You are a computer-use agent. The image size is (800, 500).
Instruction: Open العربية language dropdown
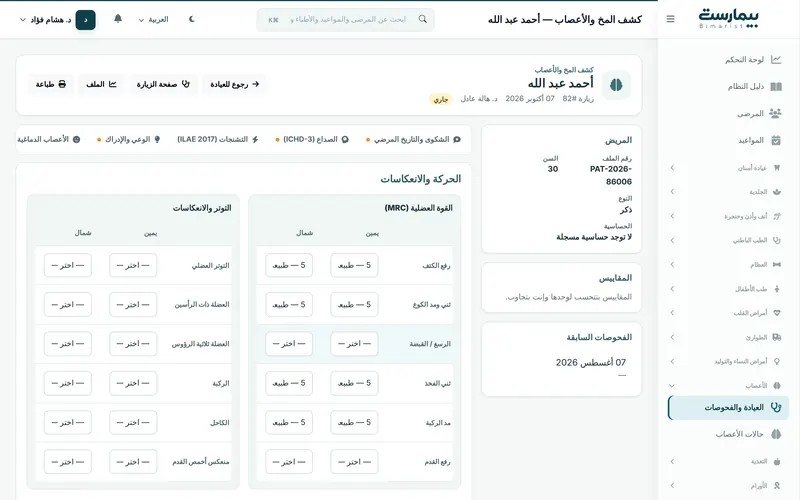coord(153,19)
